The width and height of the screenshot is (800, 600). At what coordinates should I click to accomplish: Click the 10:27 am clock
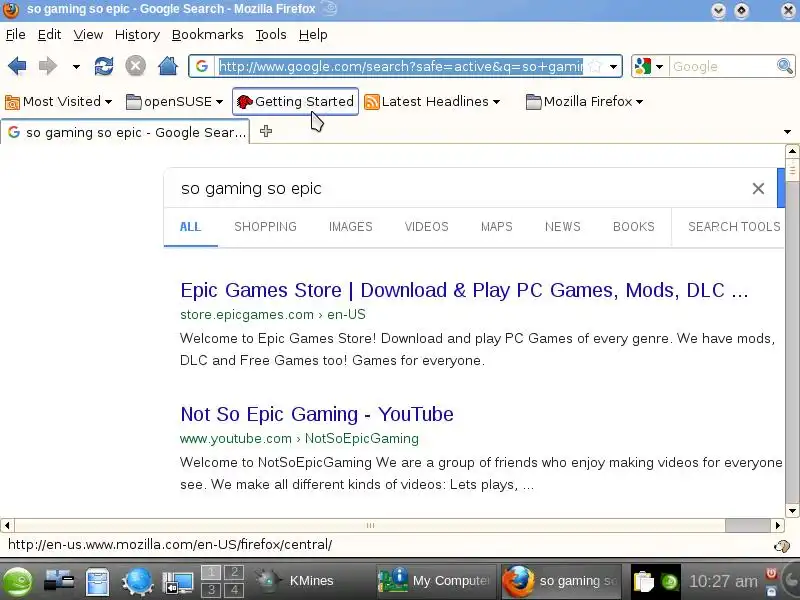click(723, 581)
